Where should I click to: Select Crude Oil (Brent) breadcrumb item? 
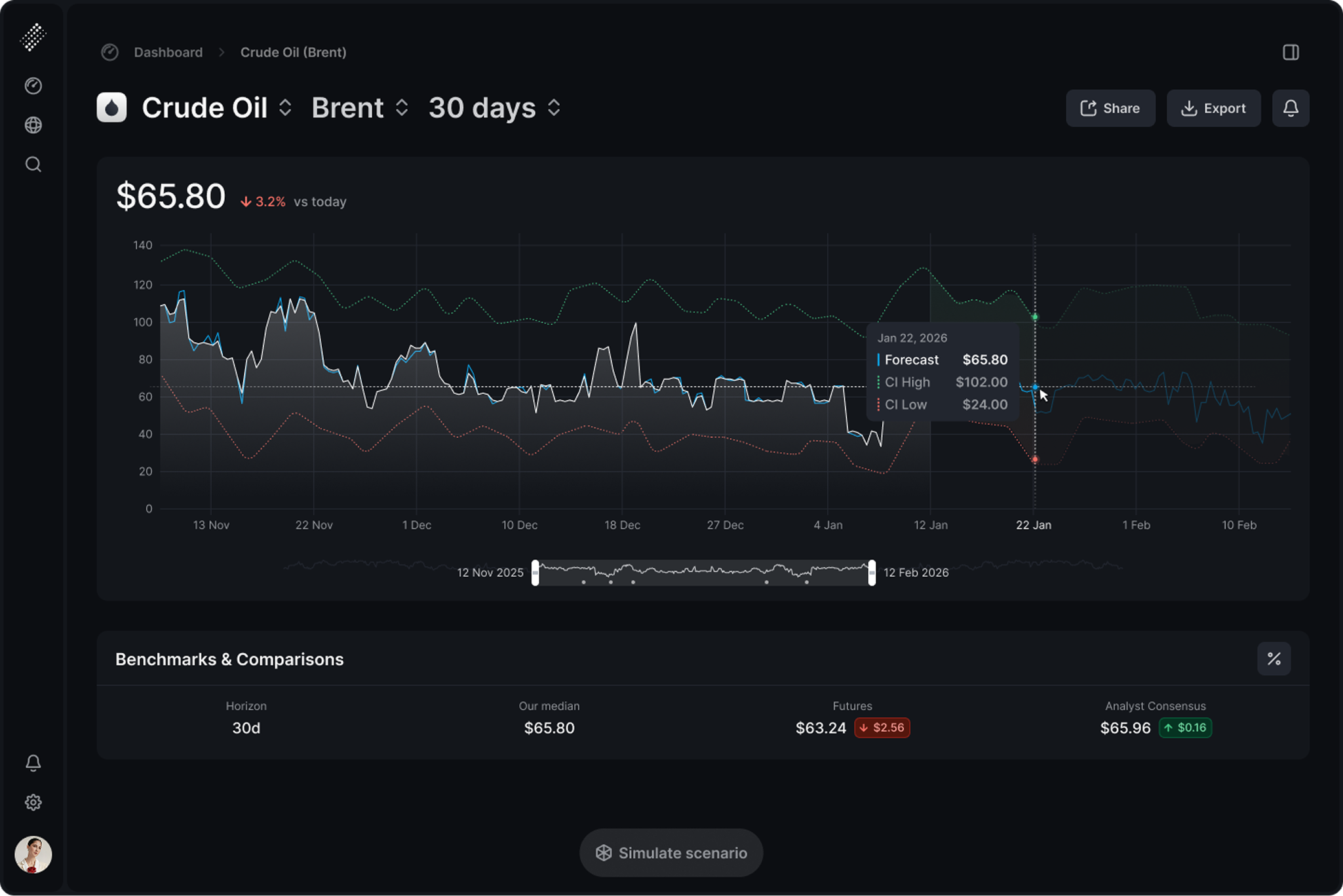(293, 52)
